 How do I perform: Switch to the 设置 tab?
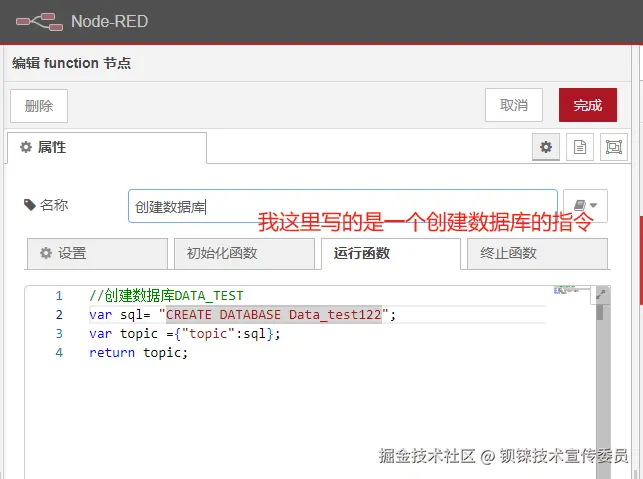(97, 253)
